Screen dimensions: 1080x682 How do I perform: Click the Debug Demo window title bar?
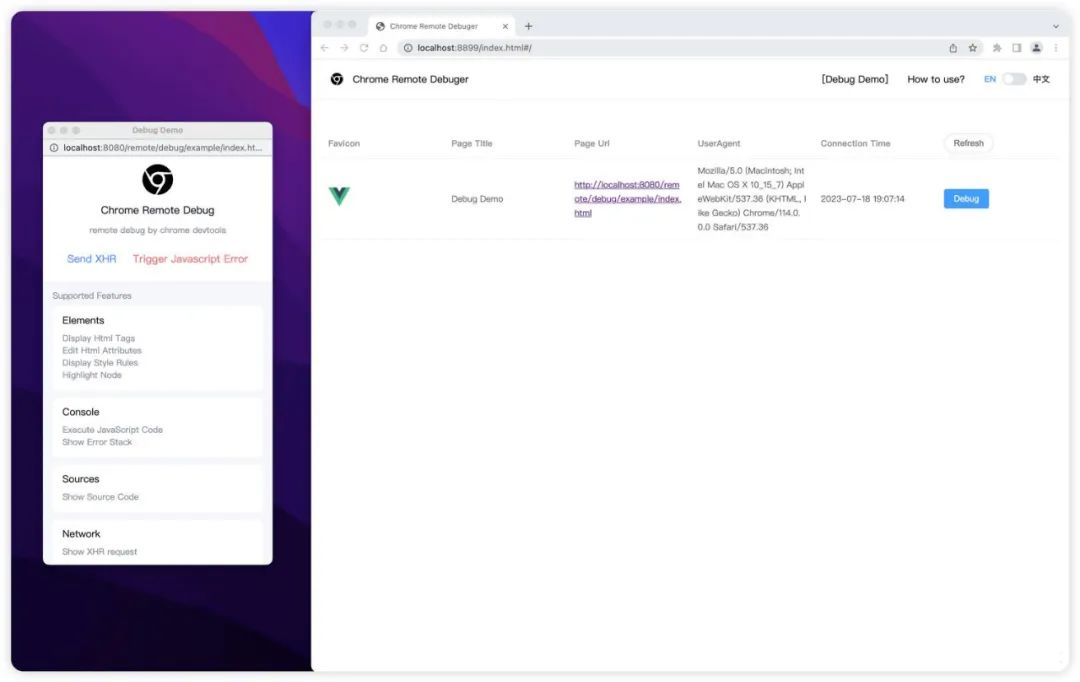pyautogui.click(x=158, y=130)
